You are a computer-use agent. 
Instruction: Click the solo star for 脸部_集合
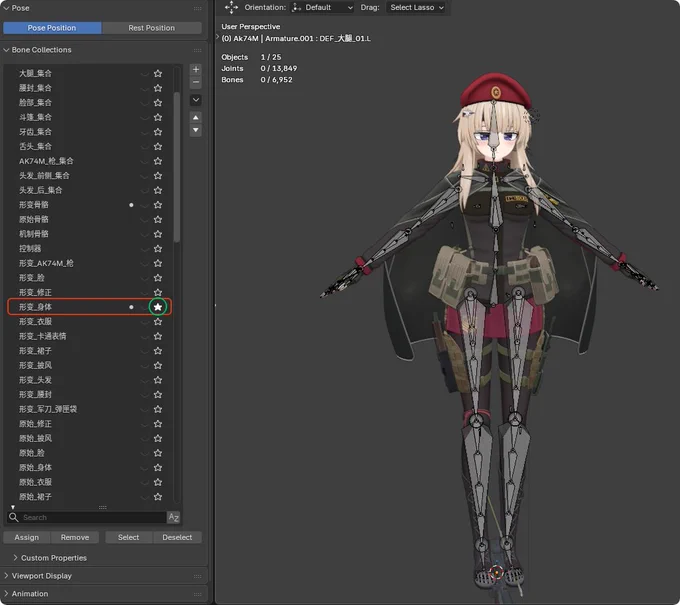[158, 103]
